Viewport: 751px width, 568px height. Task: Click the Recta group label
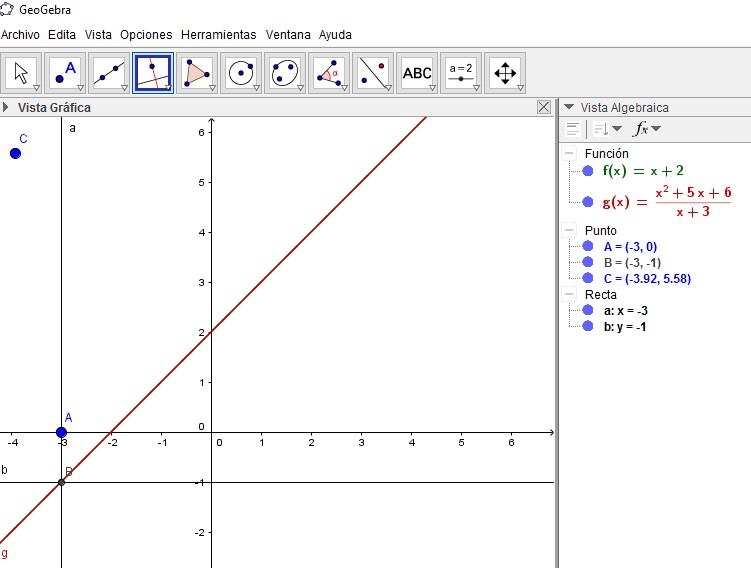tap(601, 294)
